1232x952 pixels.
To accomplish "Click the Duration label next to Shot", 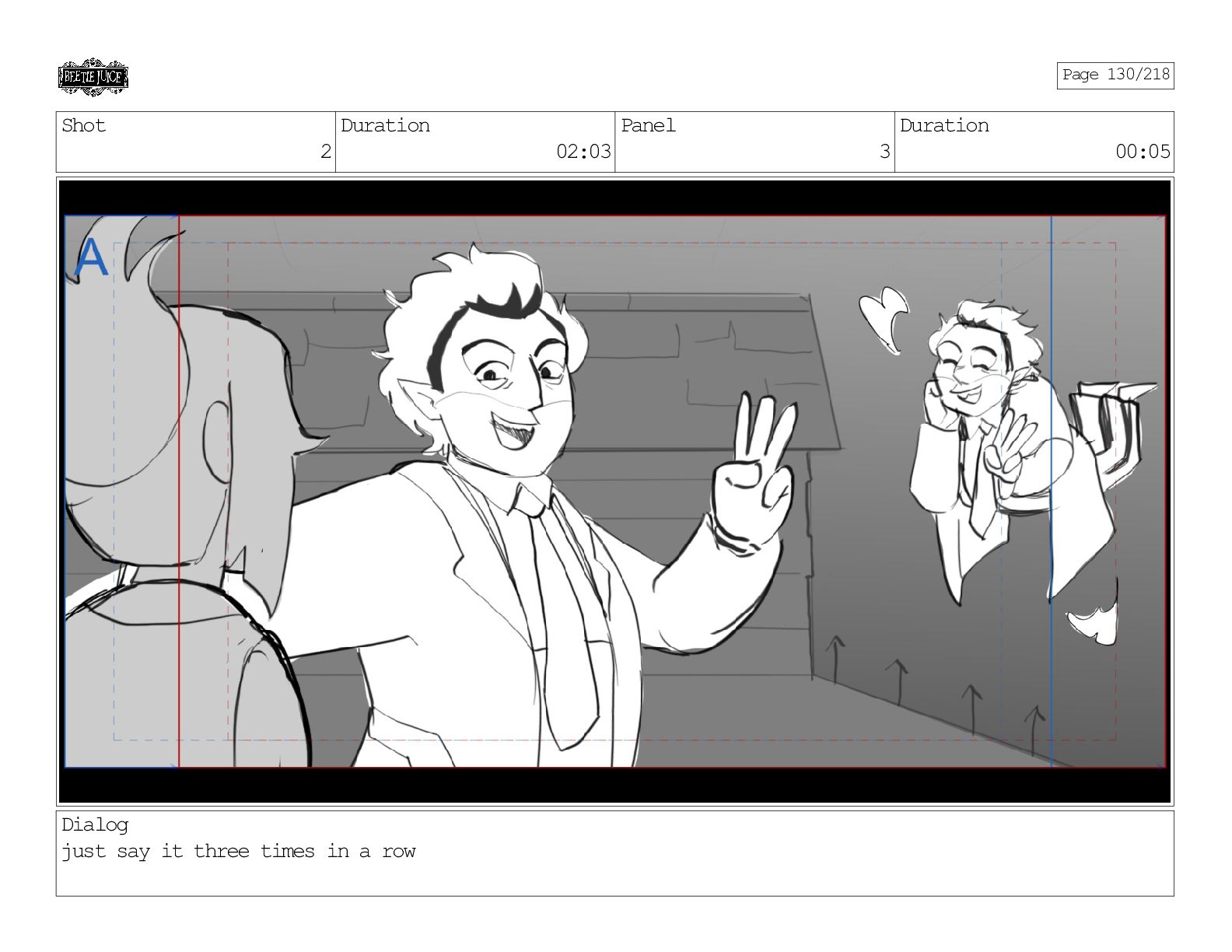I will click(385, 126).
